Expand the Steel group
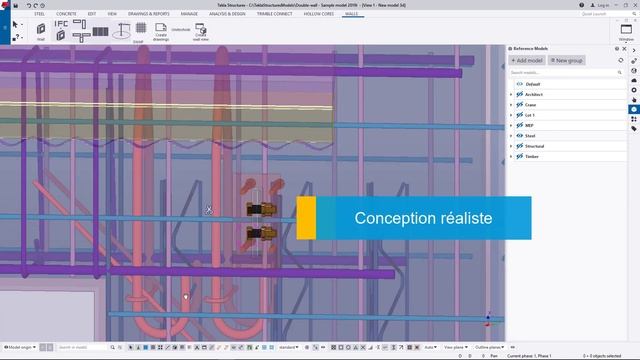 coord(511,136)
